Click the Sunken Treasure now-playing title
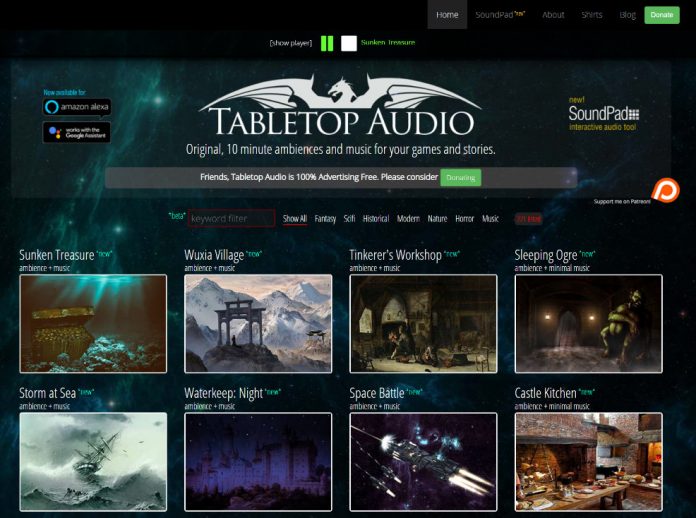This screenshot has width=696, height=518. click(x=388, y=43)
